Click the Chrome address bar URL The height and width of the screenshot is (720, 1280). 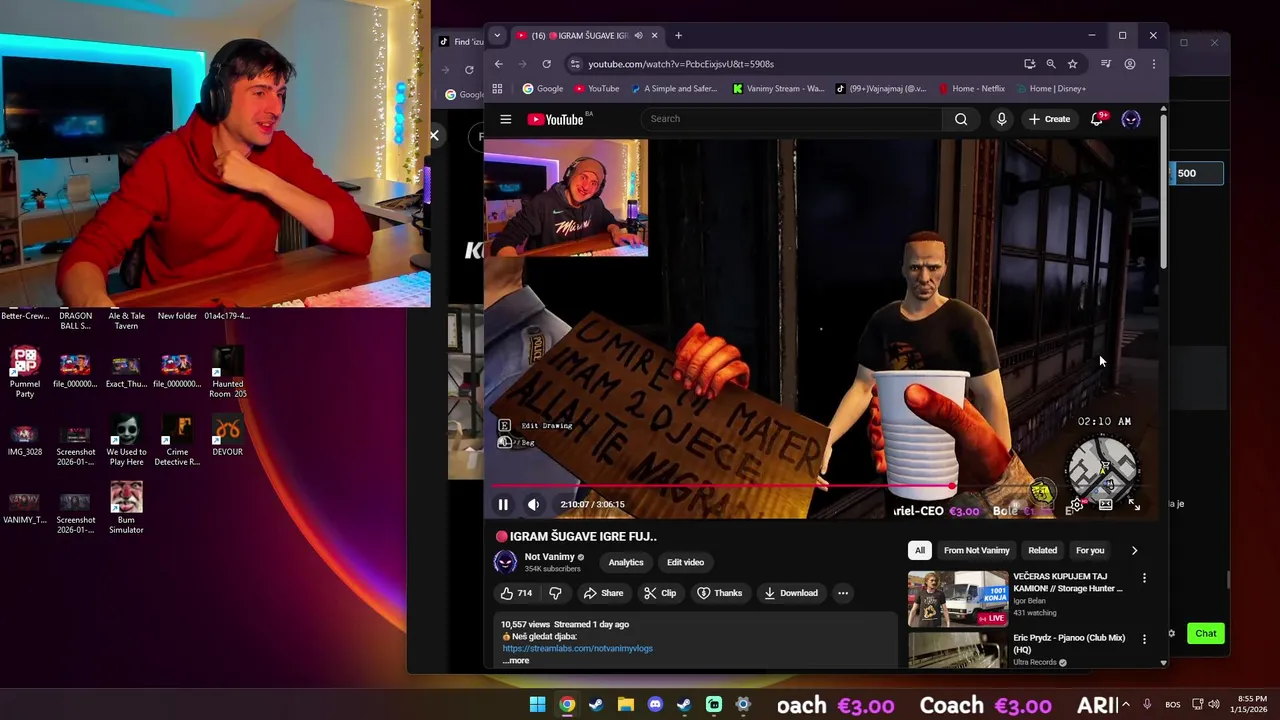click(680, 64)
